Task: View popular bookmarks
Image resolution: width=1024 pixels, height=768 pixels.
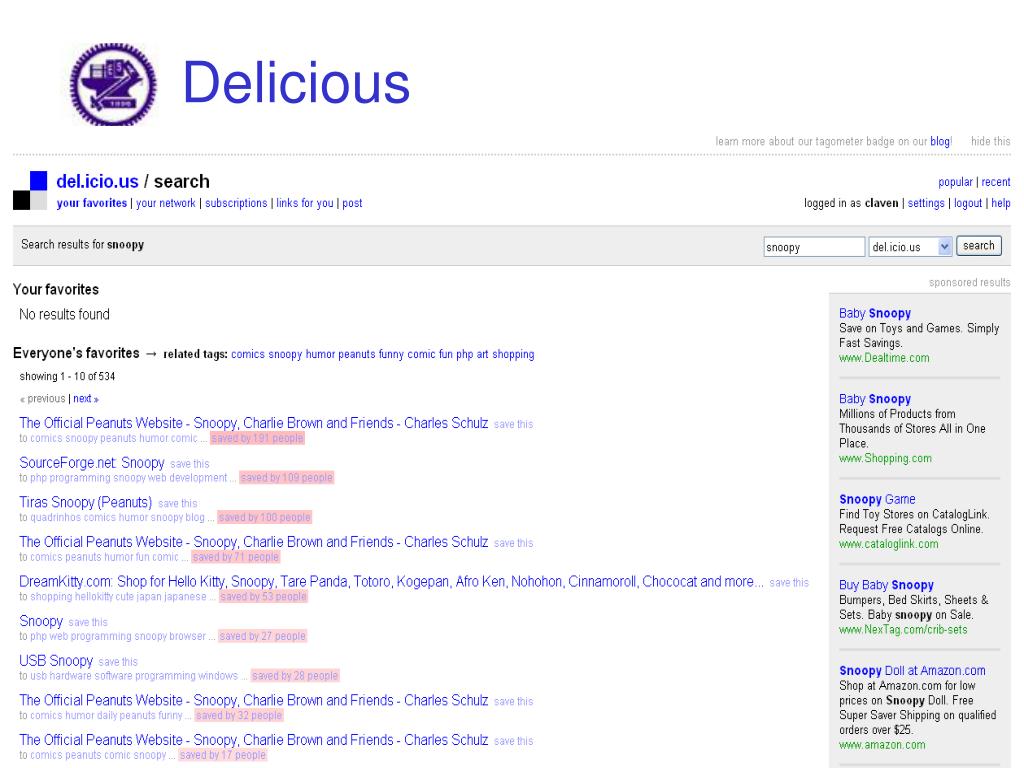Action: [x=955, y=182]
